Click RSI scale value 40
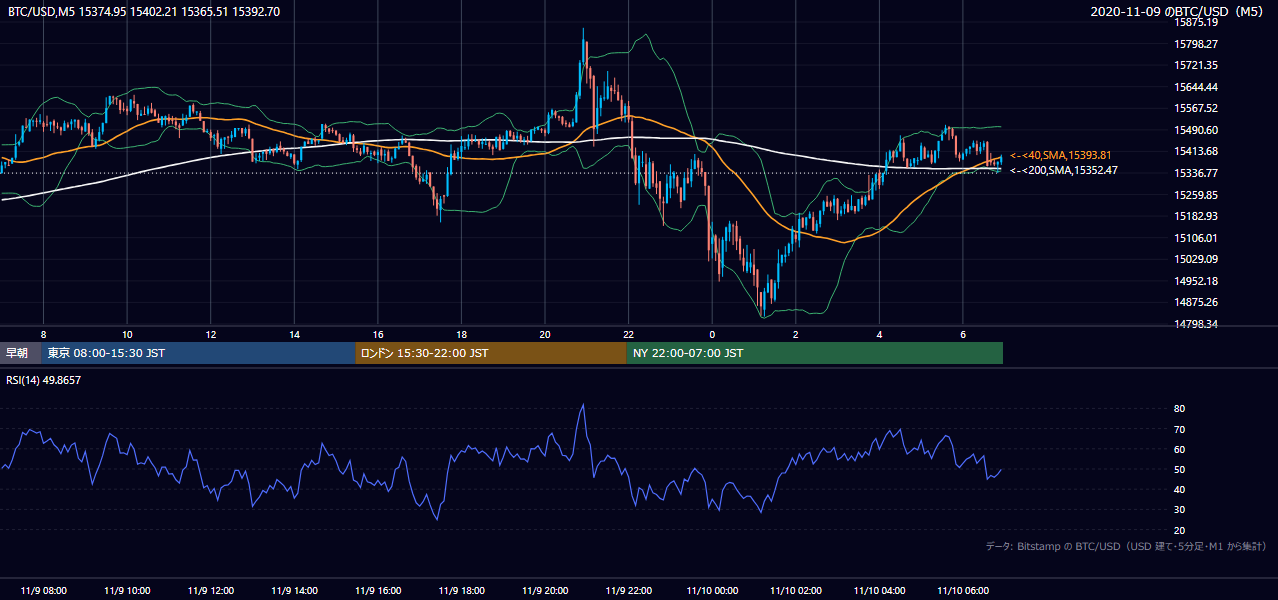The image size is (1278, 600). pos(1179,490)
